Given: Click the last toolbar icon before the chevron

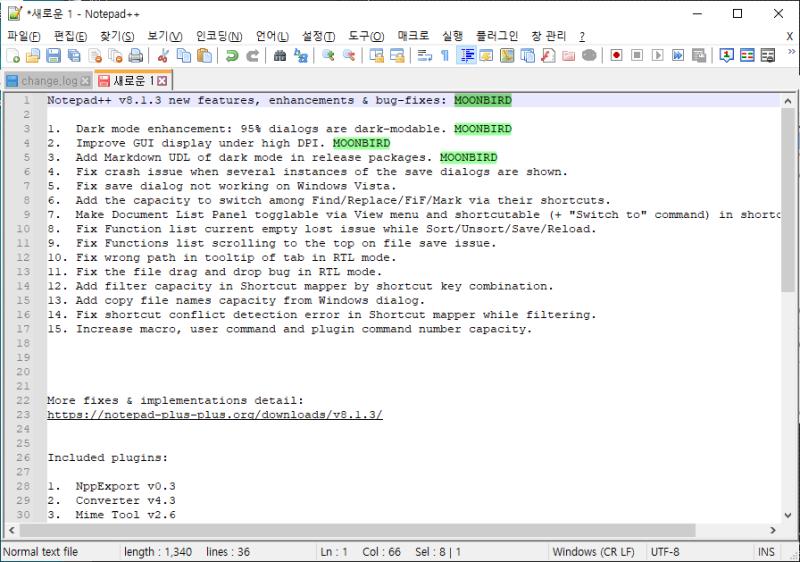Looking at the screenshot, I should click(x=767, y=56).
